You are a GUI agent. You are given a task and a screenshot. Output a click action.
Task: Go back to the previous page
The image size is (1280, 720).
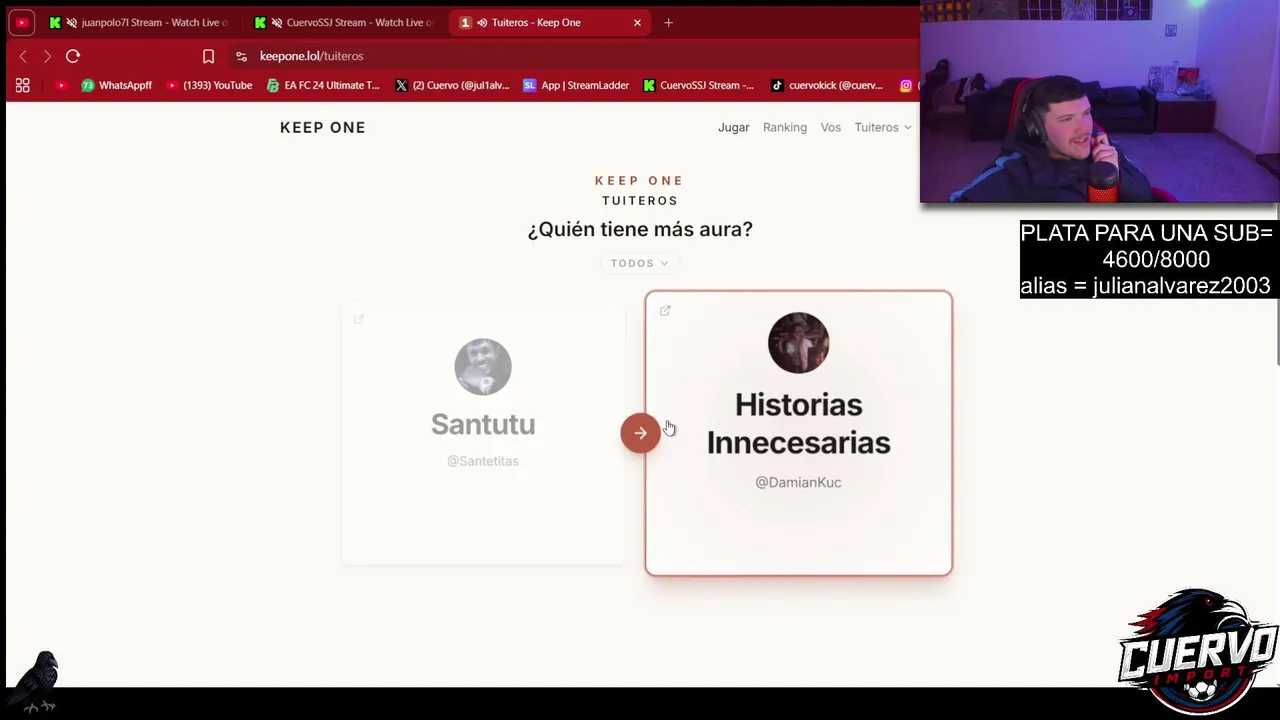click(23, 56)
